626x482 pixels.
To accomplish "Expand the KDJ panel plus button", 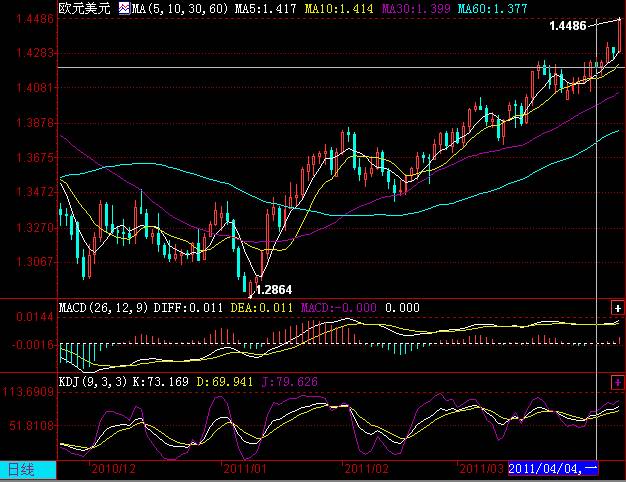I will pyautogui.click(x=617, y=382).
